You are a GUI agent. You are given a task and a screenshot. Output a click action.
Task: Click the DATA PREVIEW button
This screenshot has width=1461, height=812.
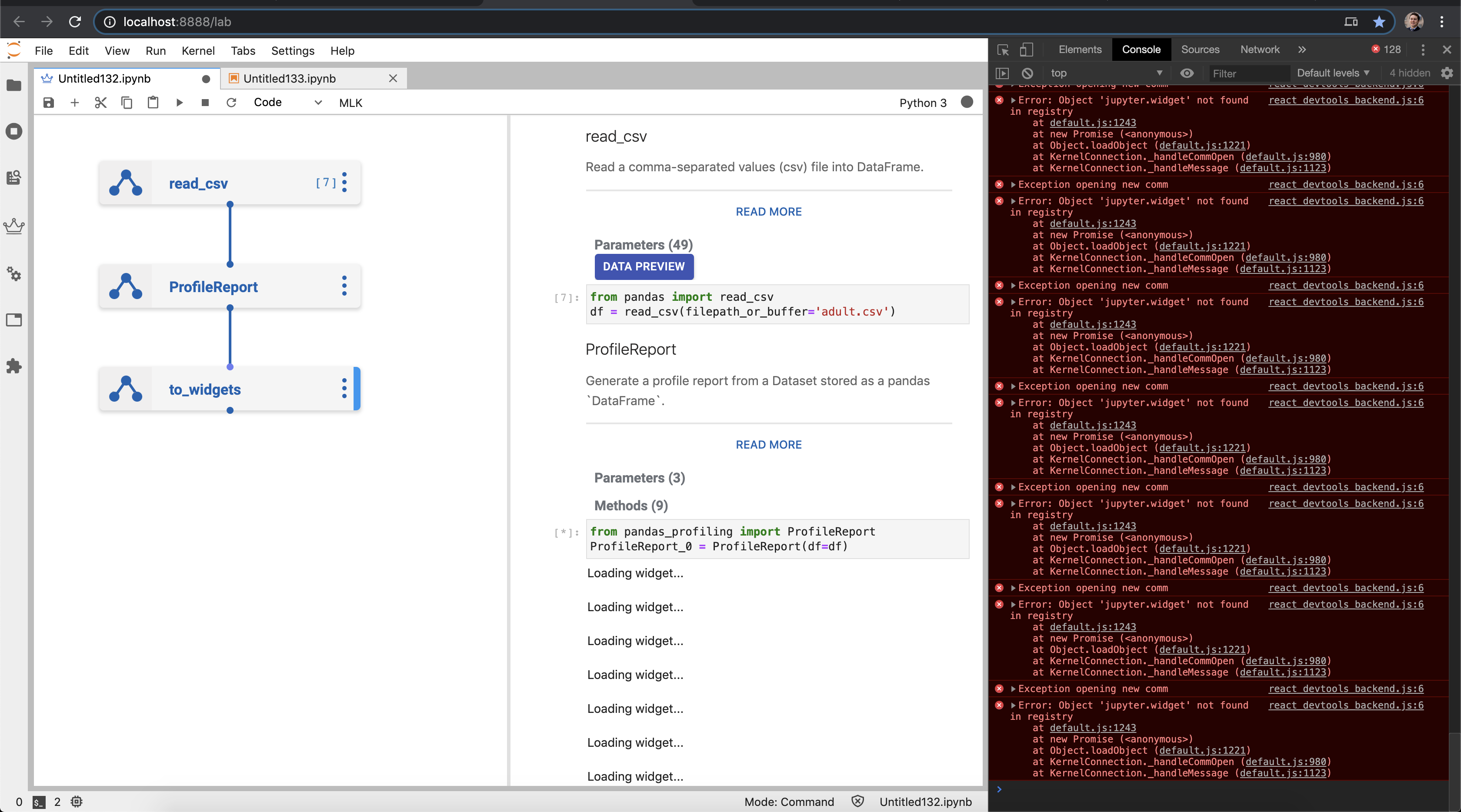coord(643,266)
